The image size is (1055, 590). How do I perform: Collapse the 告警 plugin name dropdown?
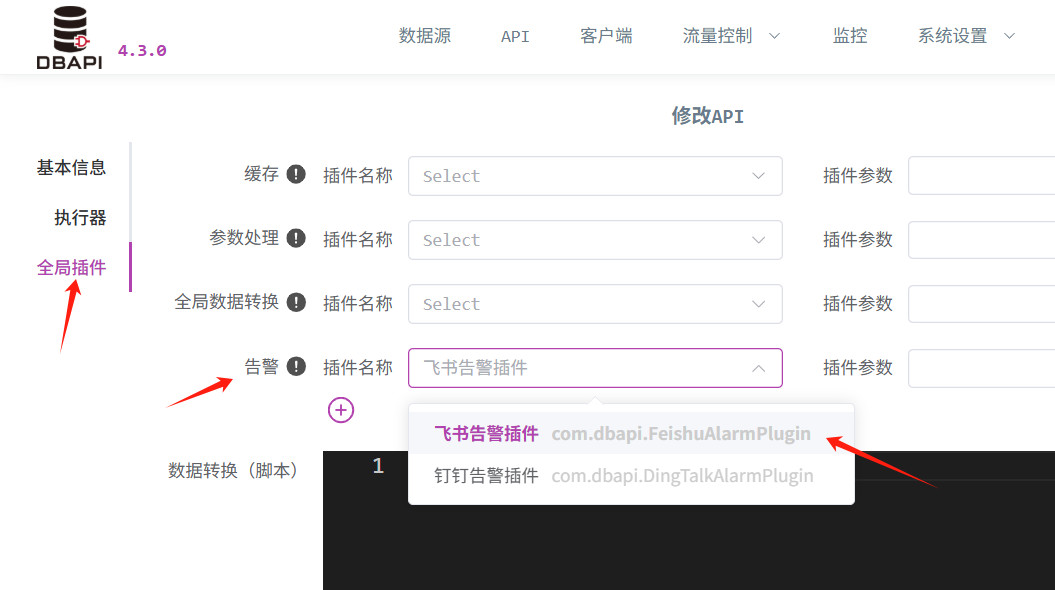(x=595, y=368)
